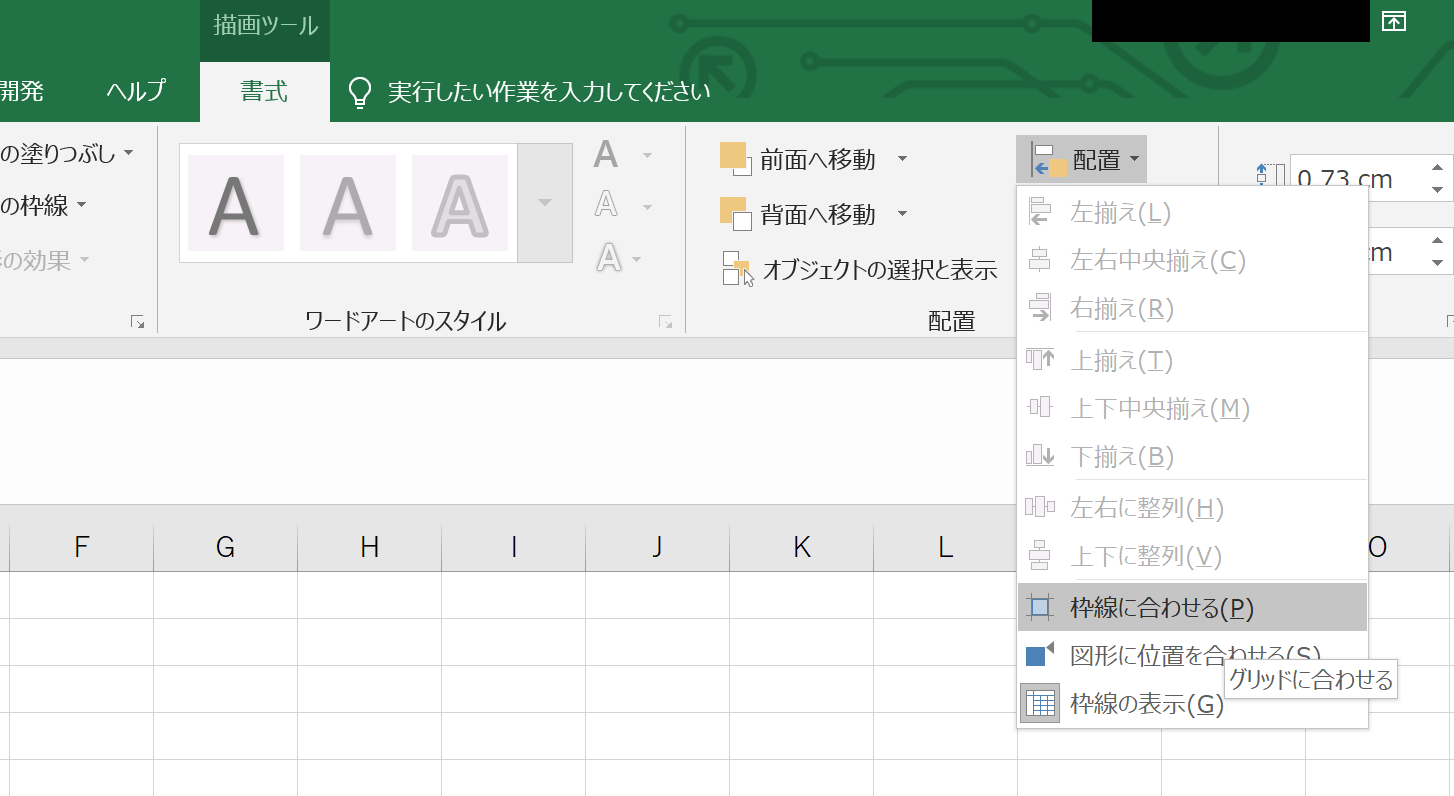The width and height of the screenshot is (1454, 796).
Task: Increase shape height with up spinner
Action: pyautogui.click(x=1438, y=167)
